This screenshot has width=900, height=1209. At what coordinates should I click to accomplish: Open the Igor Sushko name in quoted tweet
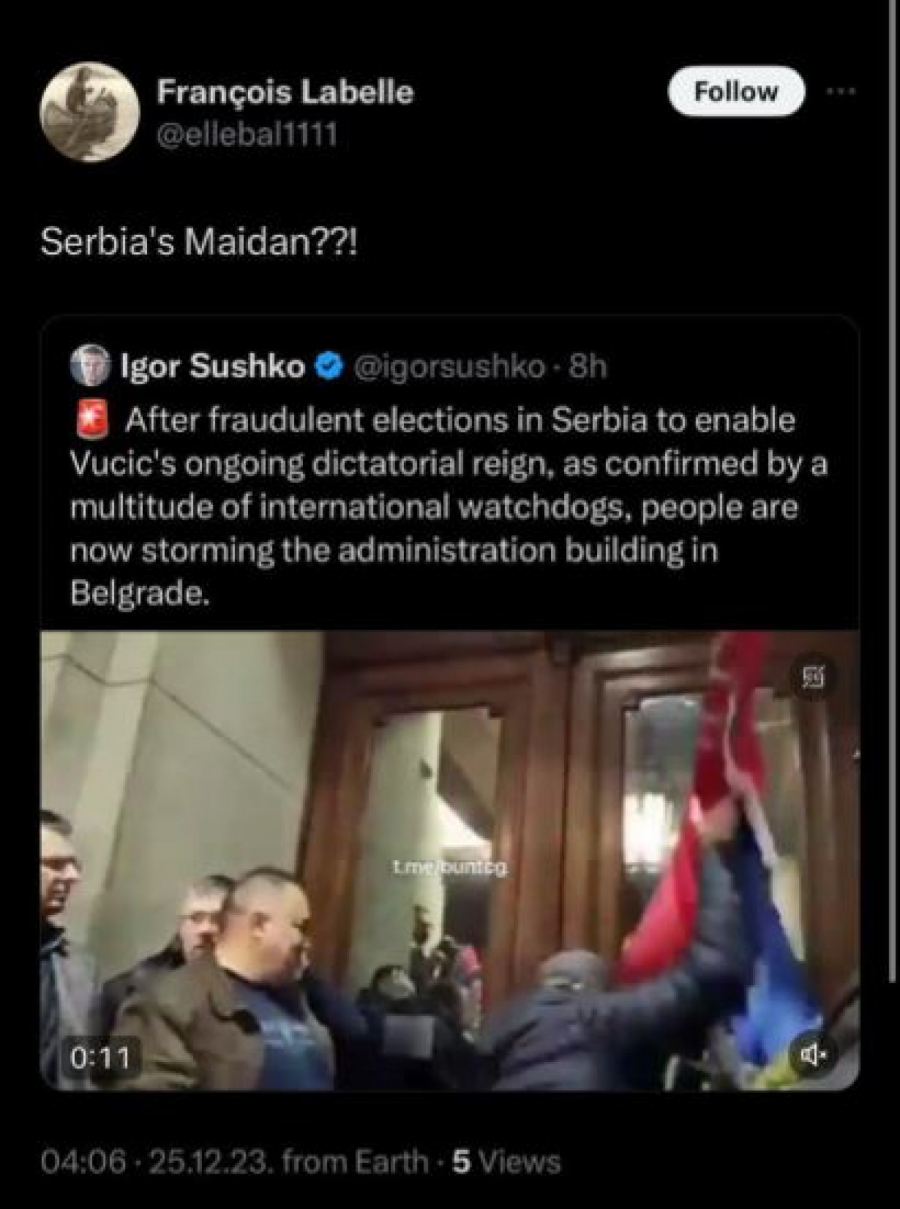click(212, 367)
